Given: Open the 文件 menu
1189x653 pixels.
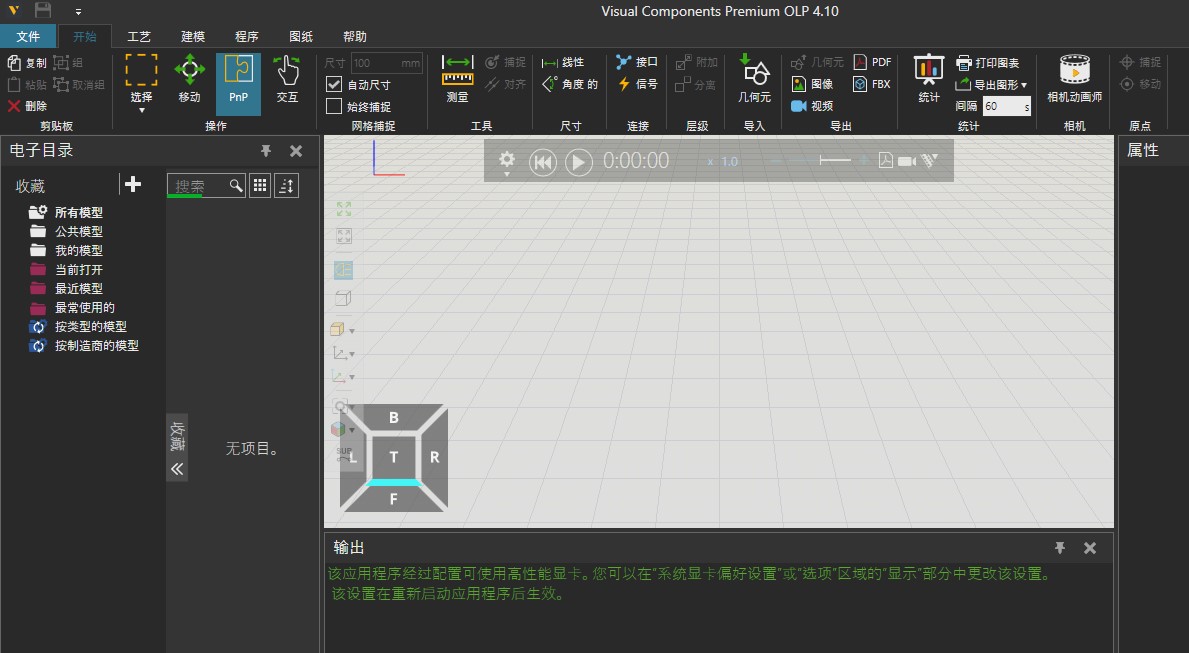Looking at the screenshot, I should point(29,37).
